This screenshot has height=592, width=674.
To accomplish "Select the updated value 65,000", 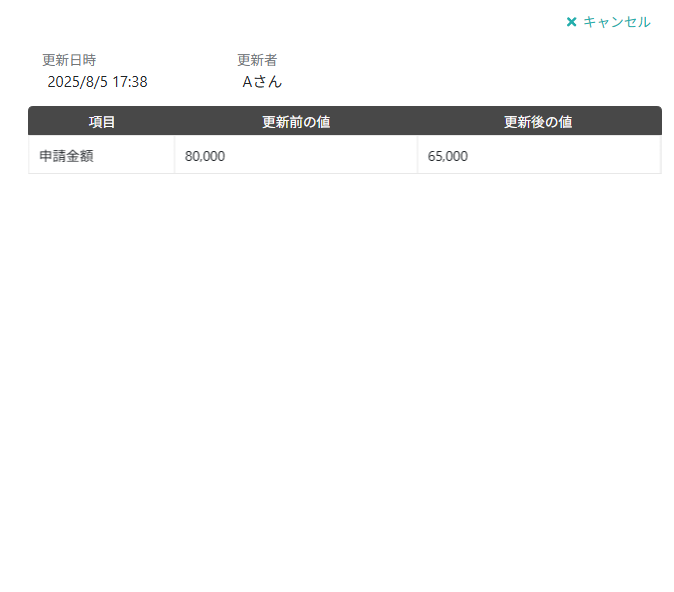I will (x=447, y=156).
